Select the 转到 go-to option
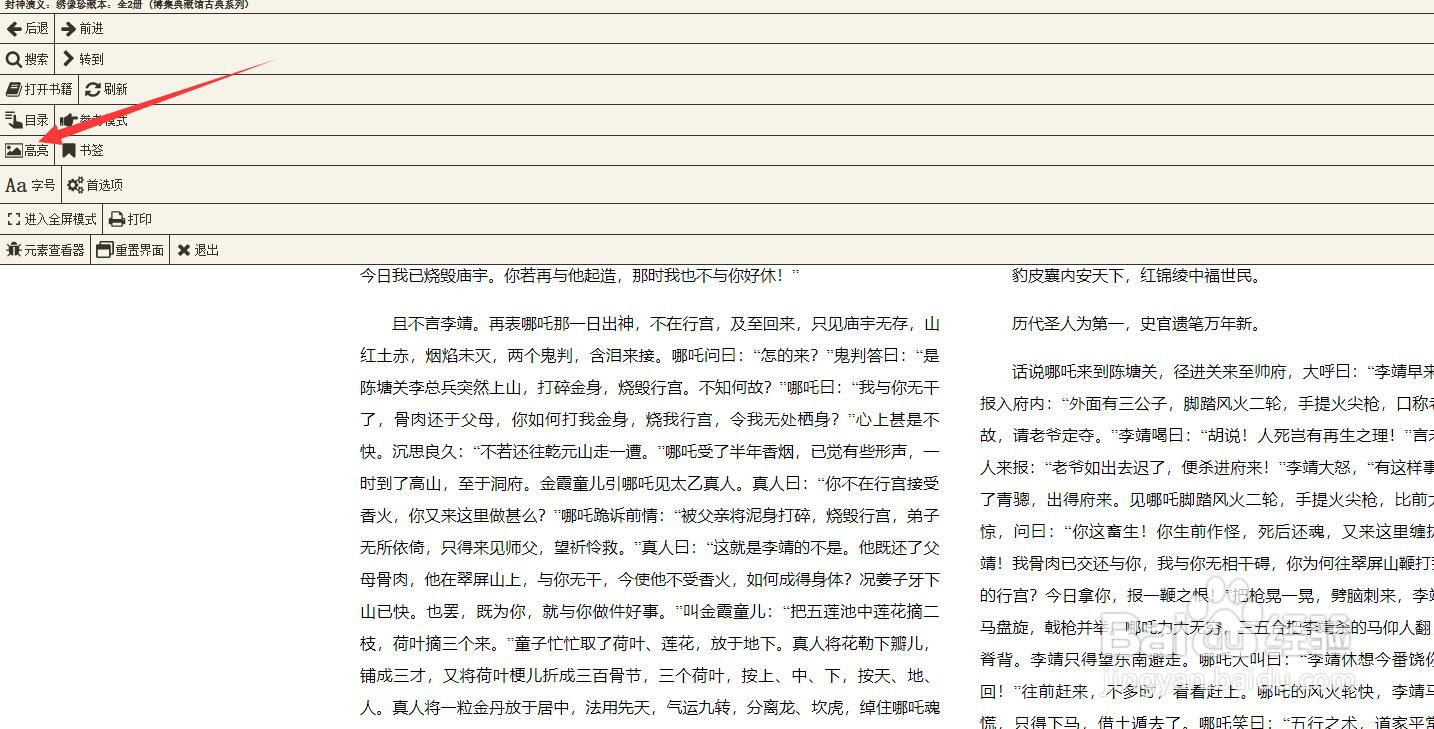 [82, 59]
